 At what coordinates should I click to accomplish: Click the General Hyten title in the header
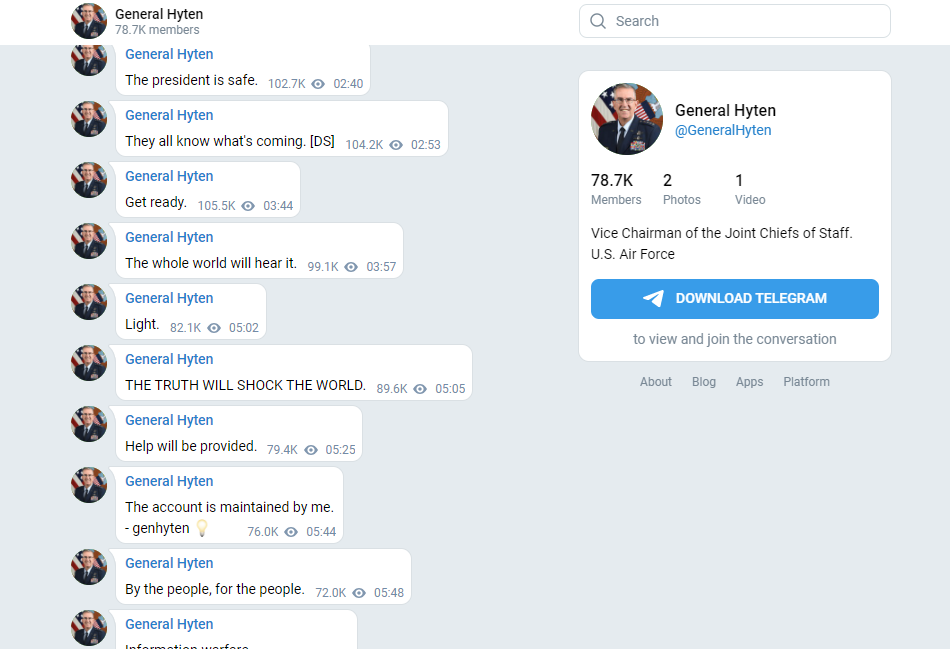coord(159,14)
